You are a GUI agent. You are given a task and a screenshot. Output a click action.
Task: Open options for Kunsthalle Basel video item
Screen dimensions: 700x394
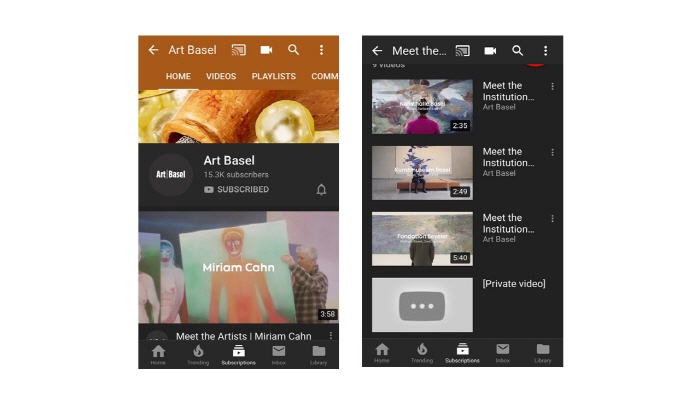(x=553, y=87)
